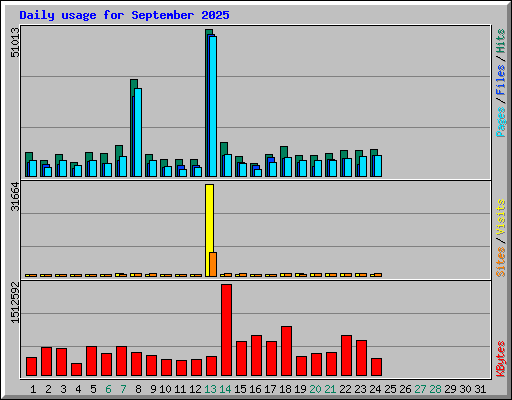The height and width of the screenshot is (400, 512).
Task: Click the day 31 label on the axis
Action: 480,389
